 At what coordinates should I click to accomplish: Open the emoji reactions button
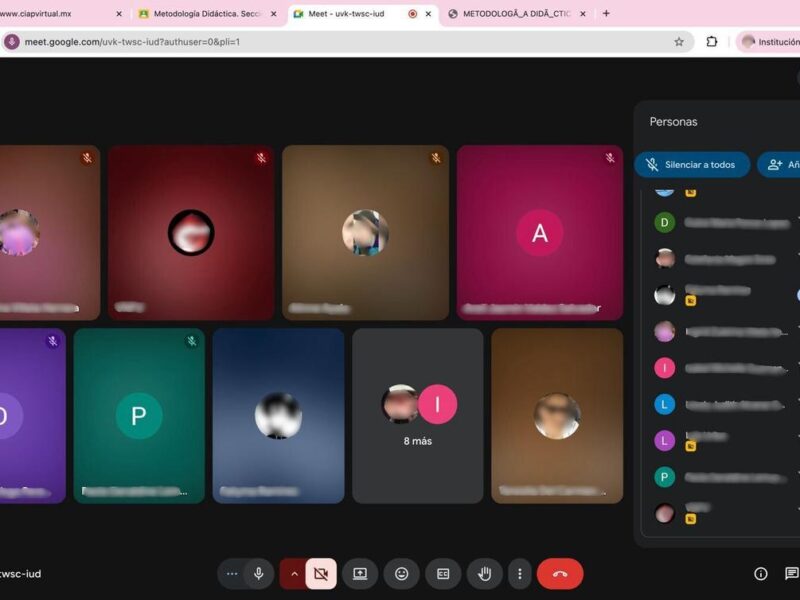tap(402, 573)
